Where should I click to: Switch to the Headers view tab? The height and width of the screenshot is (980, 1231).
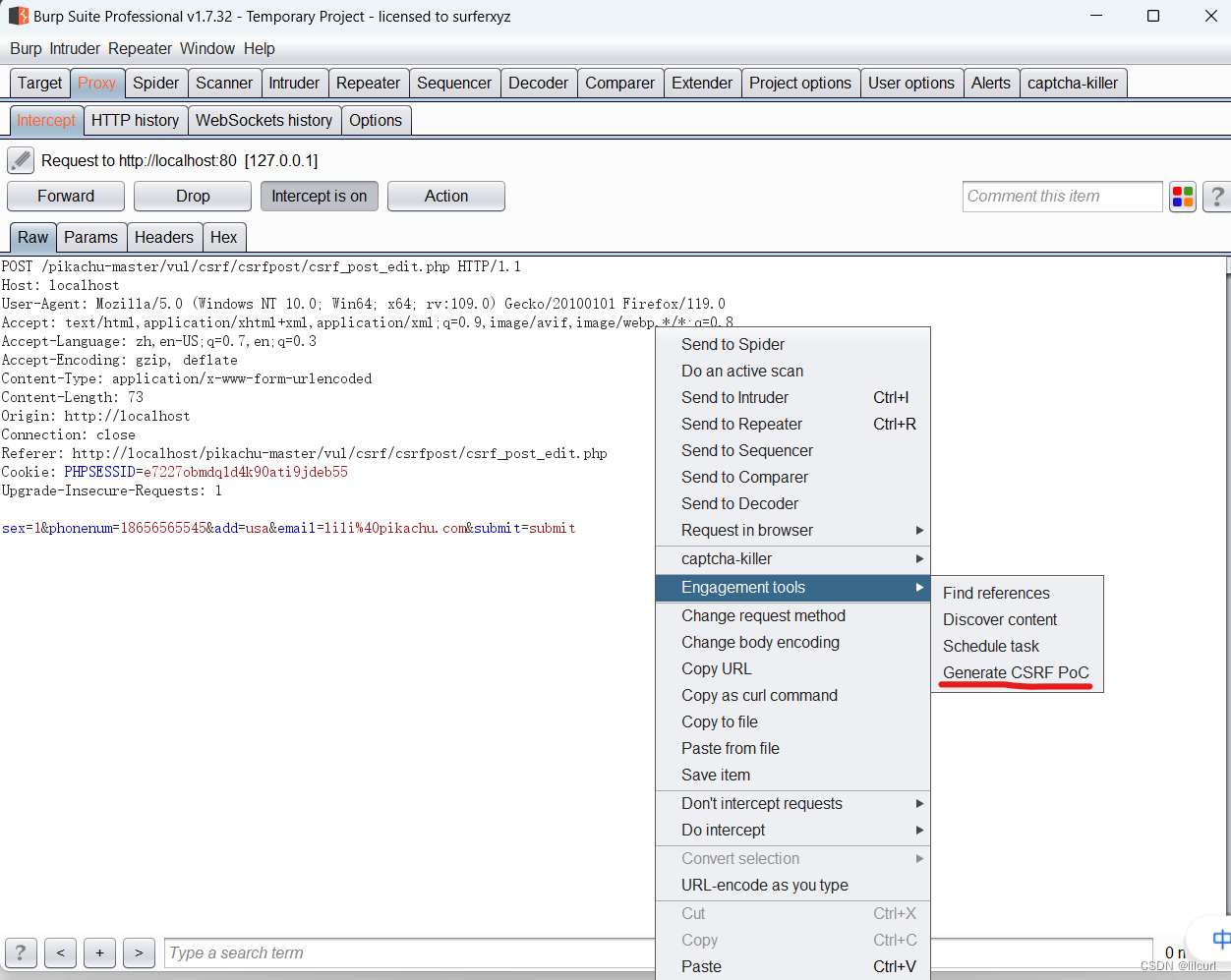[x=164, y=237]
